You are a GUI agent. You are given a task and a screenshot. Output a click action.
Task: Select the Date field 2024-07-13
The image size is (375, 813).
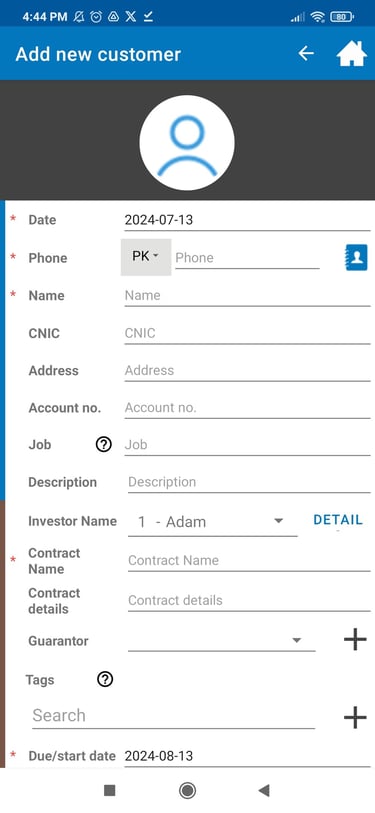pos(247,220)
